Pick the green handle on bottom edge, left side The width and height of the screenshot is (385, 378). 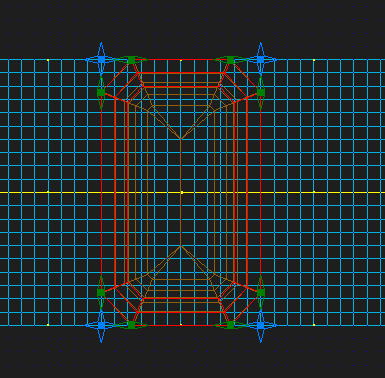coord(132,325)
